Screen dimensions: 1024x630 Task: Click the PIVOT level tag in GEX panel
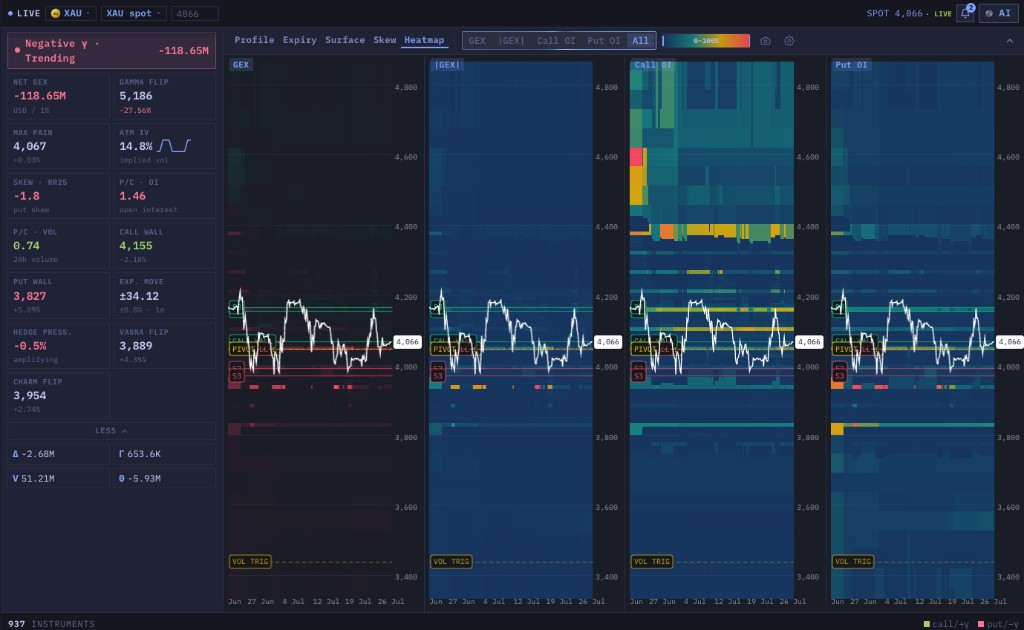tap(242, 349)
